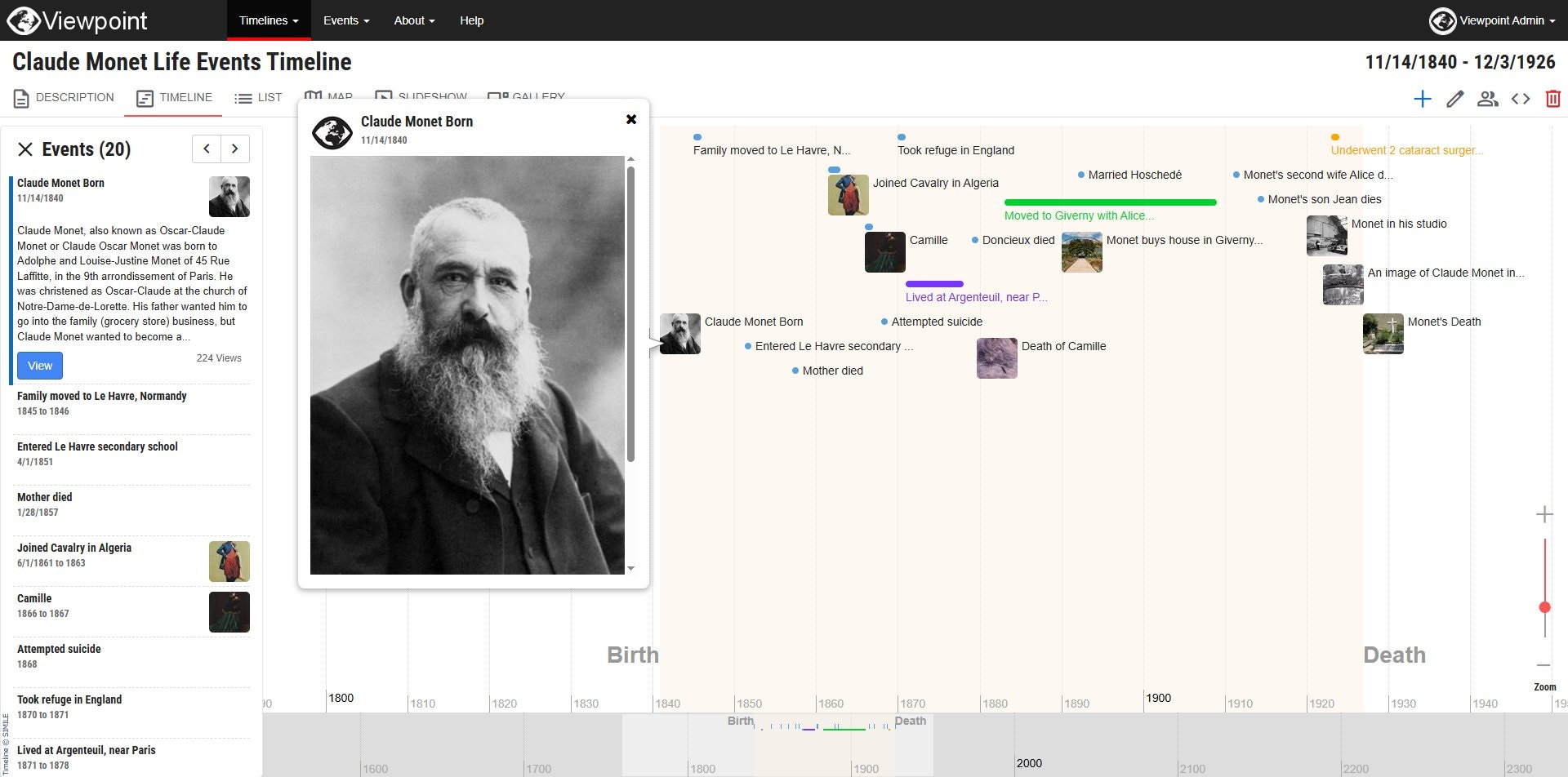The image size is (1568, 777).
Task: Open the Events dropdown menu
Action: [345, 20]
